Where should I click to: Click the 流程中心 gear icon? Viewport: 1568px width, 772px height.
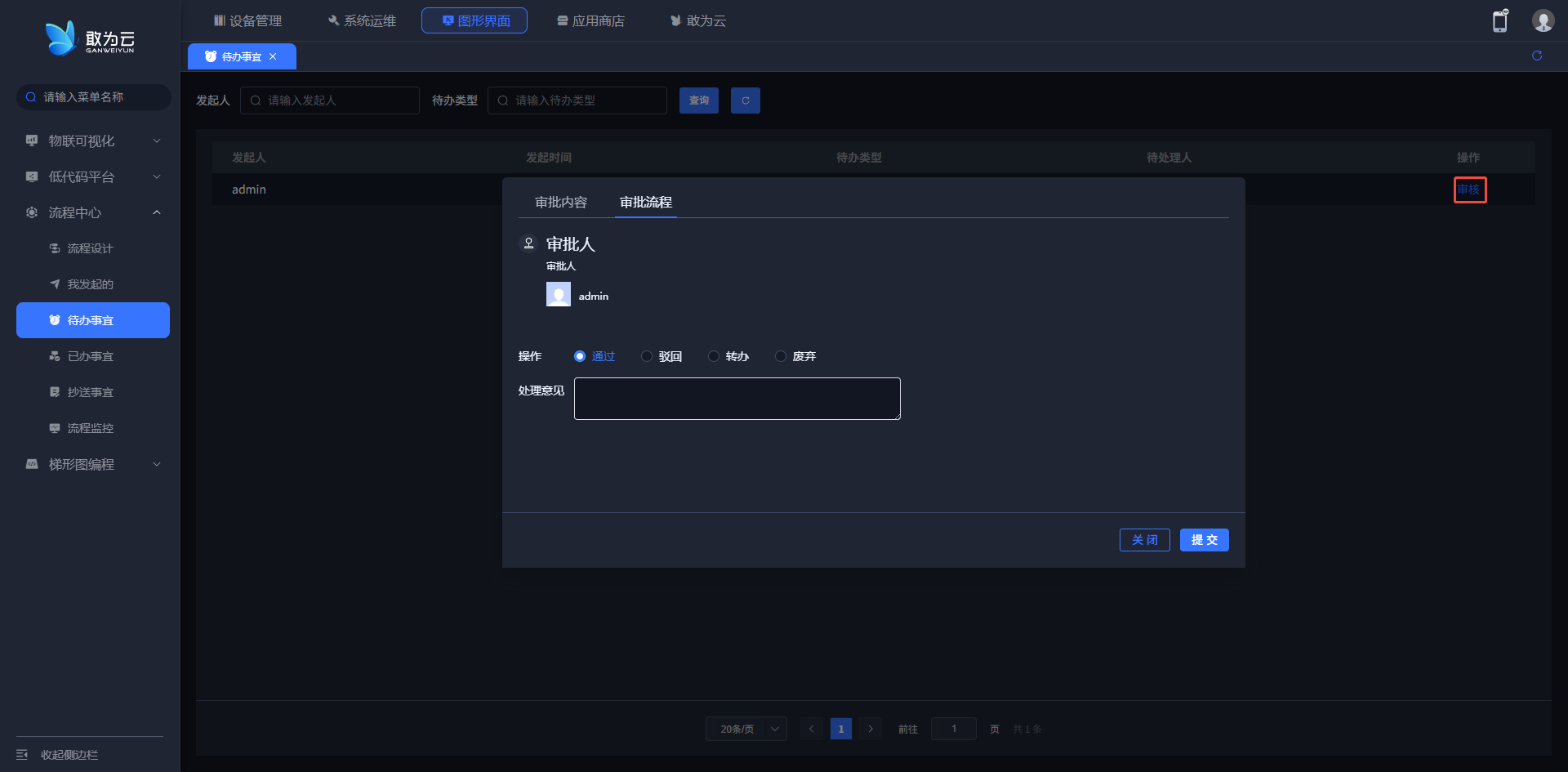32,212
